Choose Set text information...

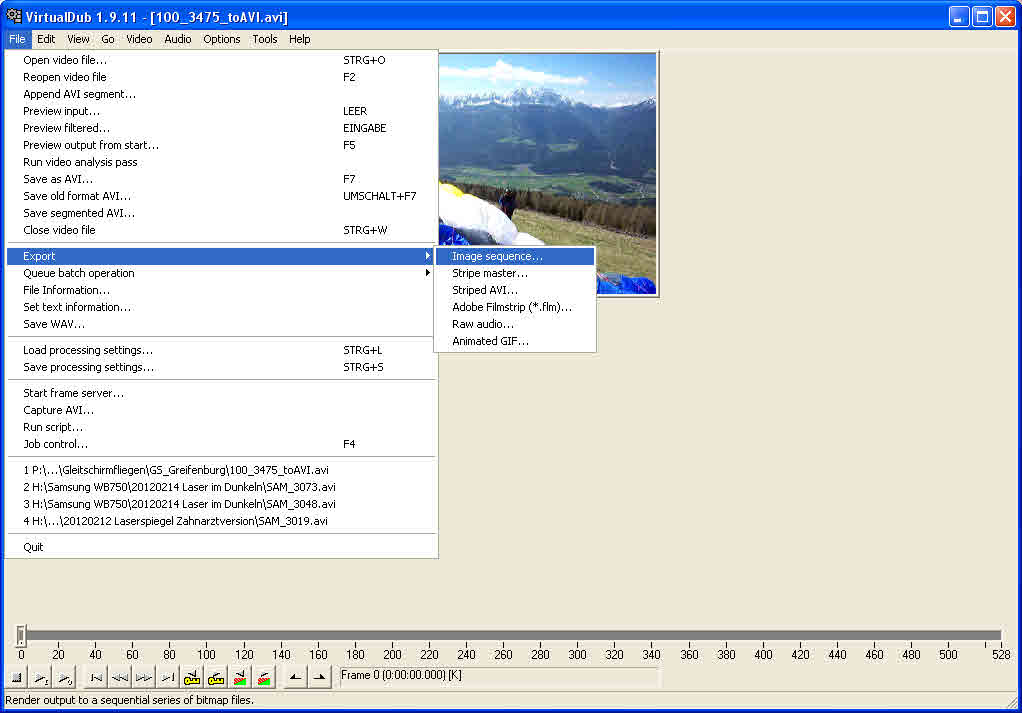(220, 307)
